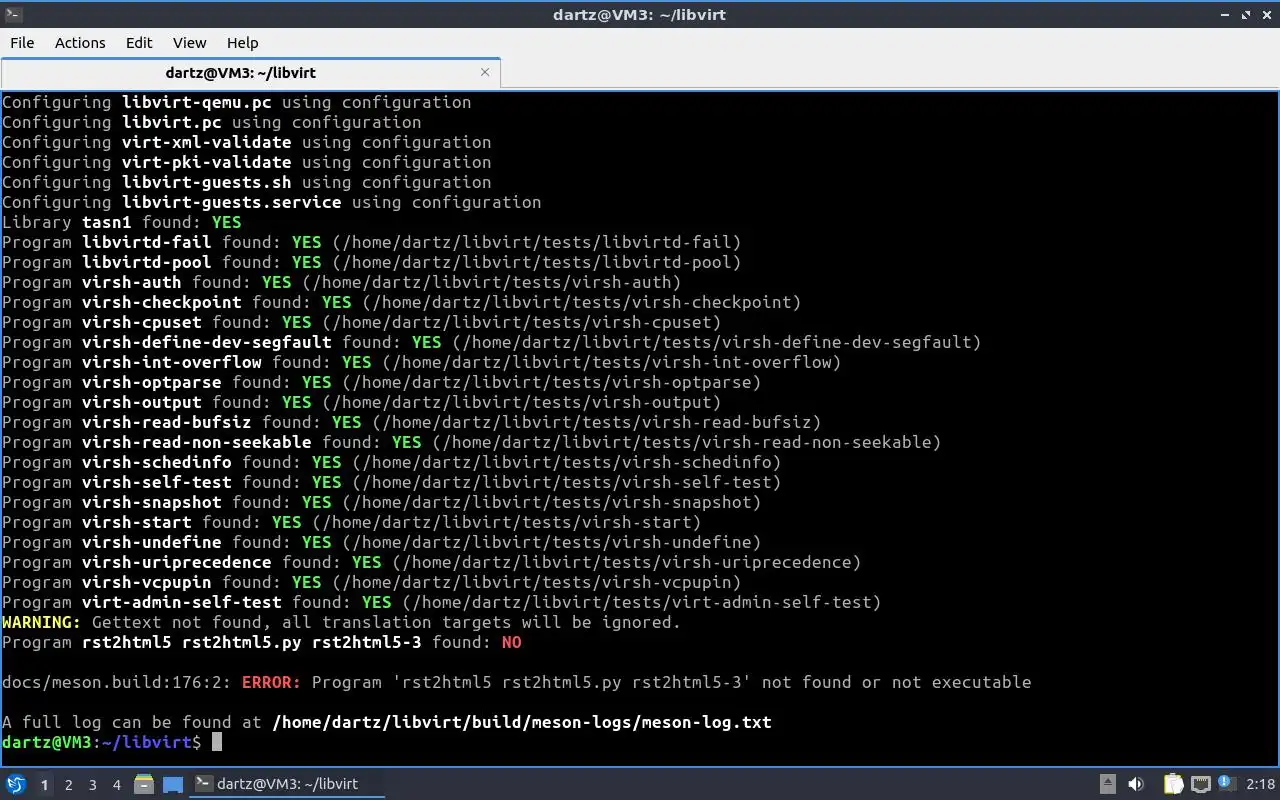The image size is (1280, 800).
Task: Click 'virt-xml-validate' in output
Action: (x=206, y=142)
